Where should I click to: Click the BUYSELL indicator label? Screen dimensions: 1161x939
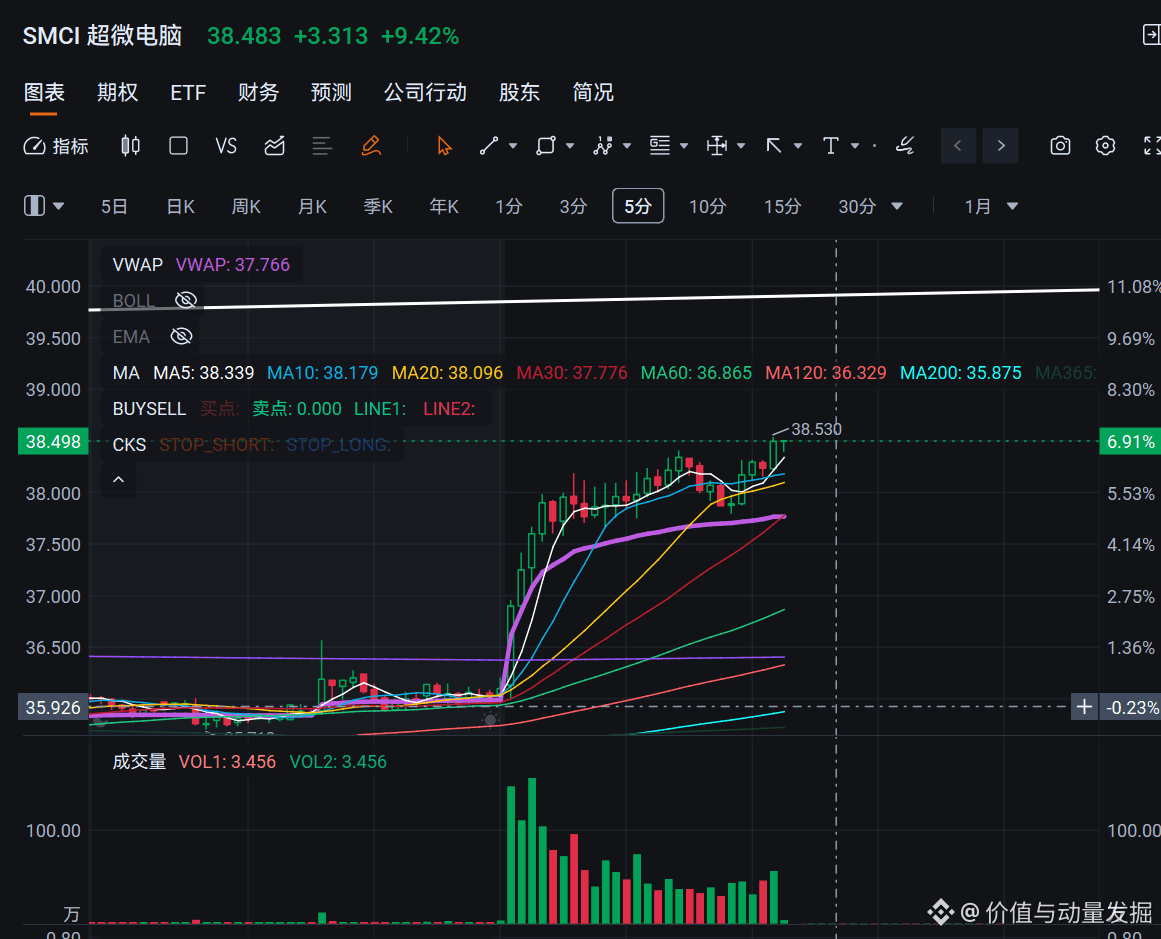click(149, 409)
